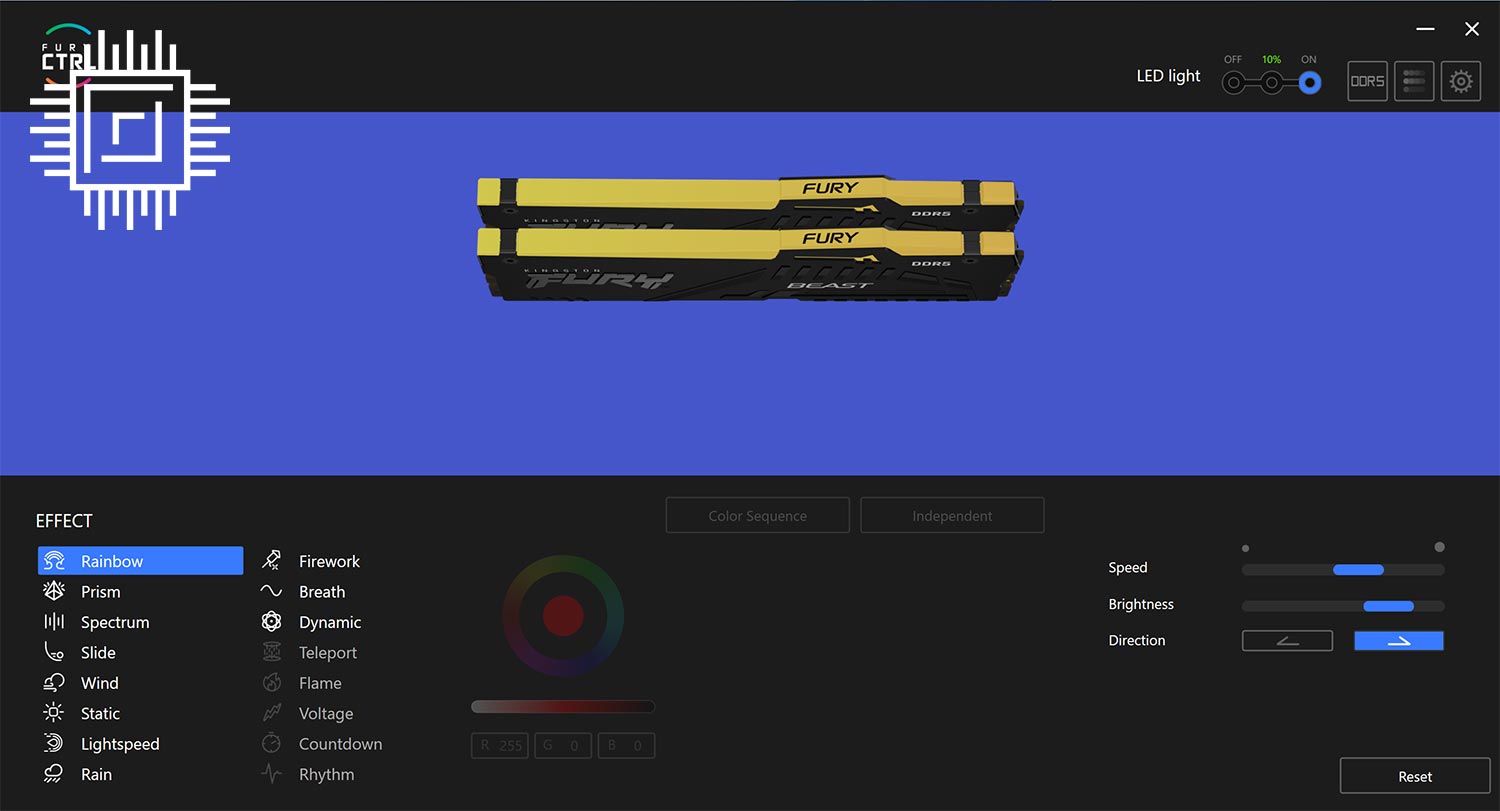
Task: Click the B value field
Action: (627, 745)
